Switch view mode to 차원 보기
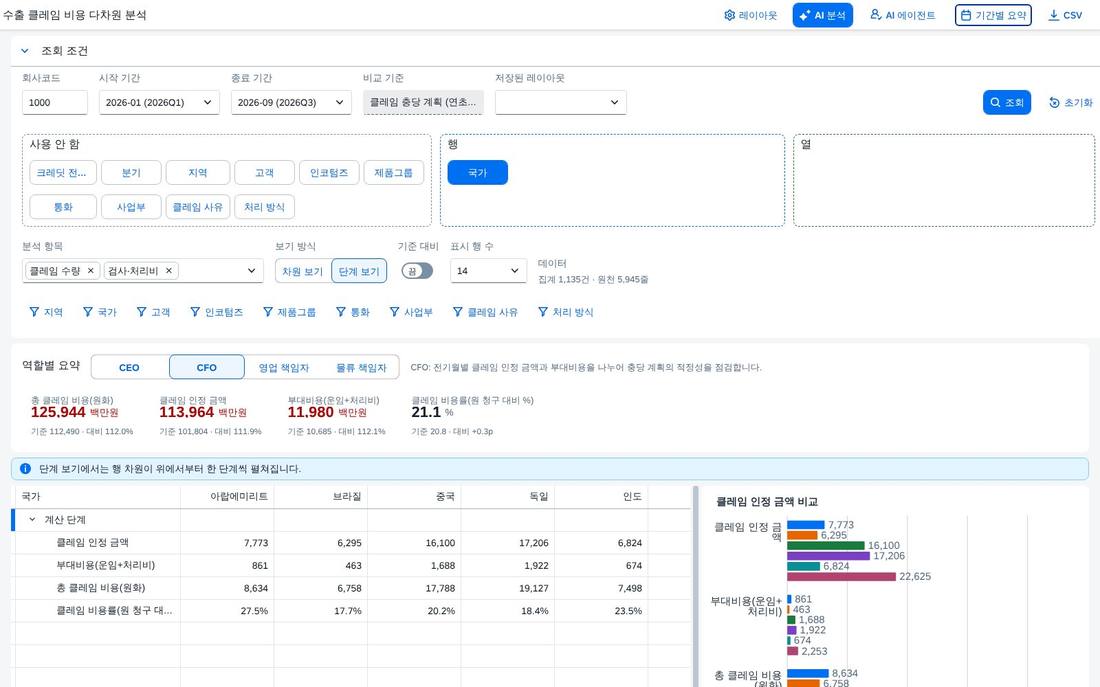The image size is (1100, 687). point(302,272)
